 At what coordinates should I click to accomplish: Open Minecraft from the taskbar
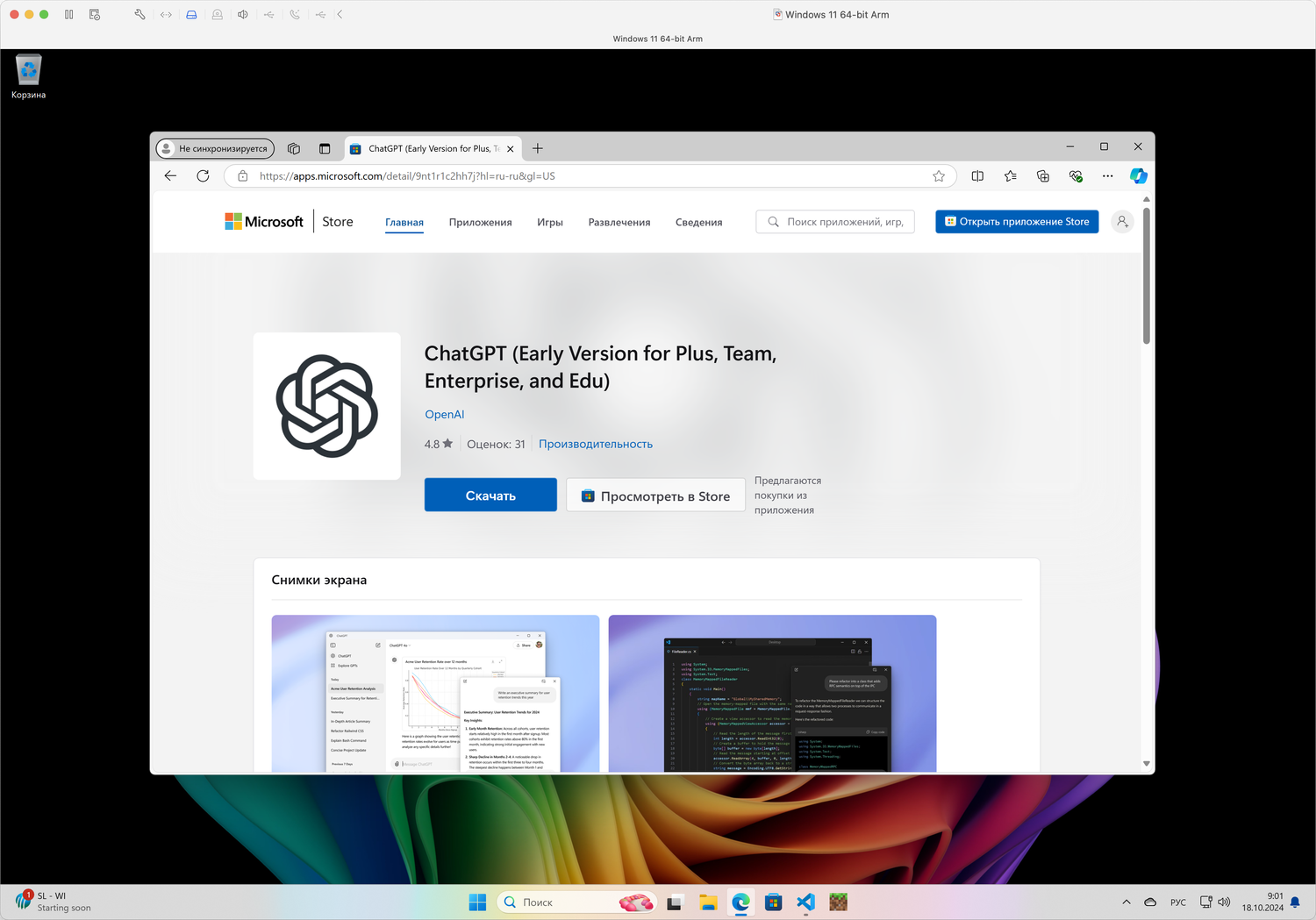tap(839, 902)
